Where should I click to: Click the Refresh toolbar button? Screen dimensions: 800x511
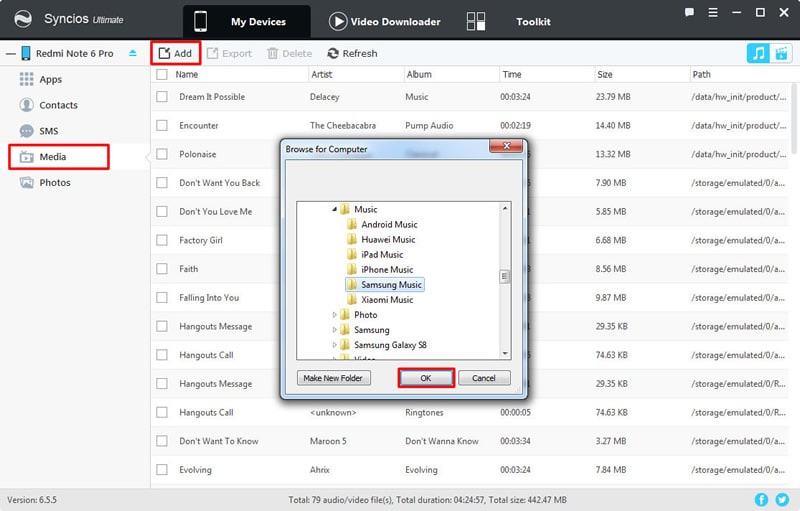click(x=352, y=53)
